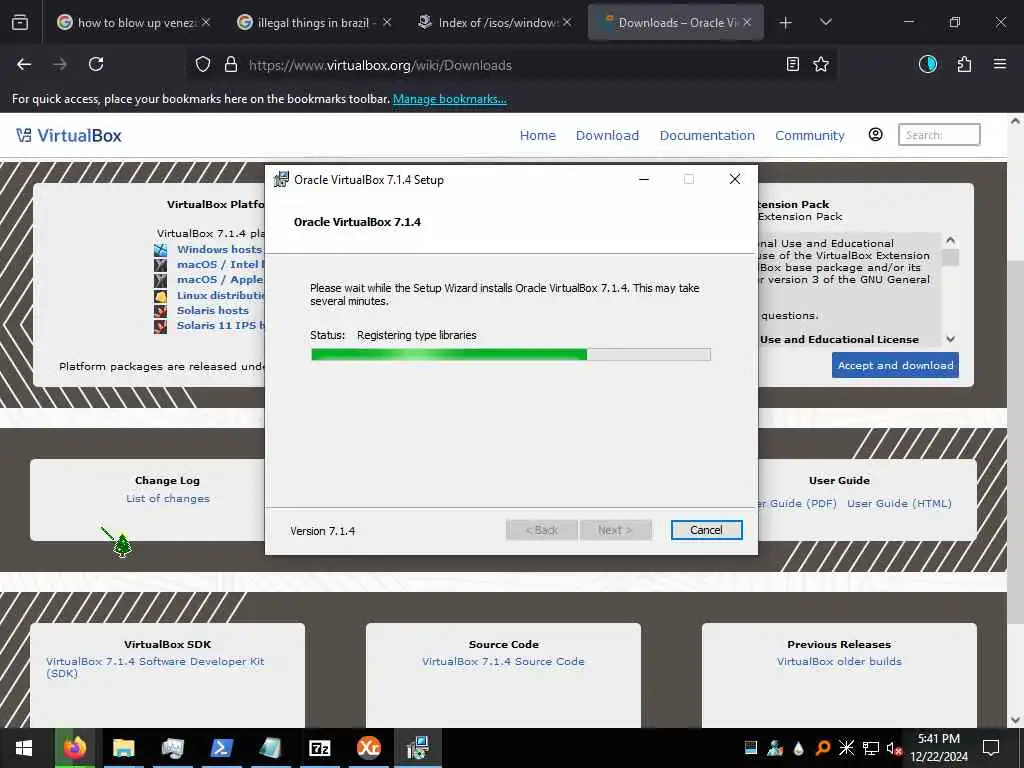This screenshot has height=768, width=1024.
Task: Close the 'how to blow up' tab
Action: [x=206, y=22]
